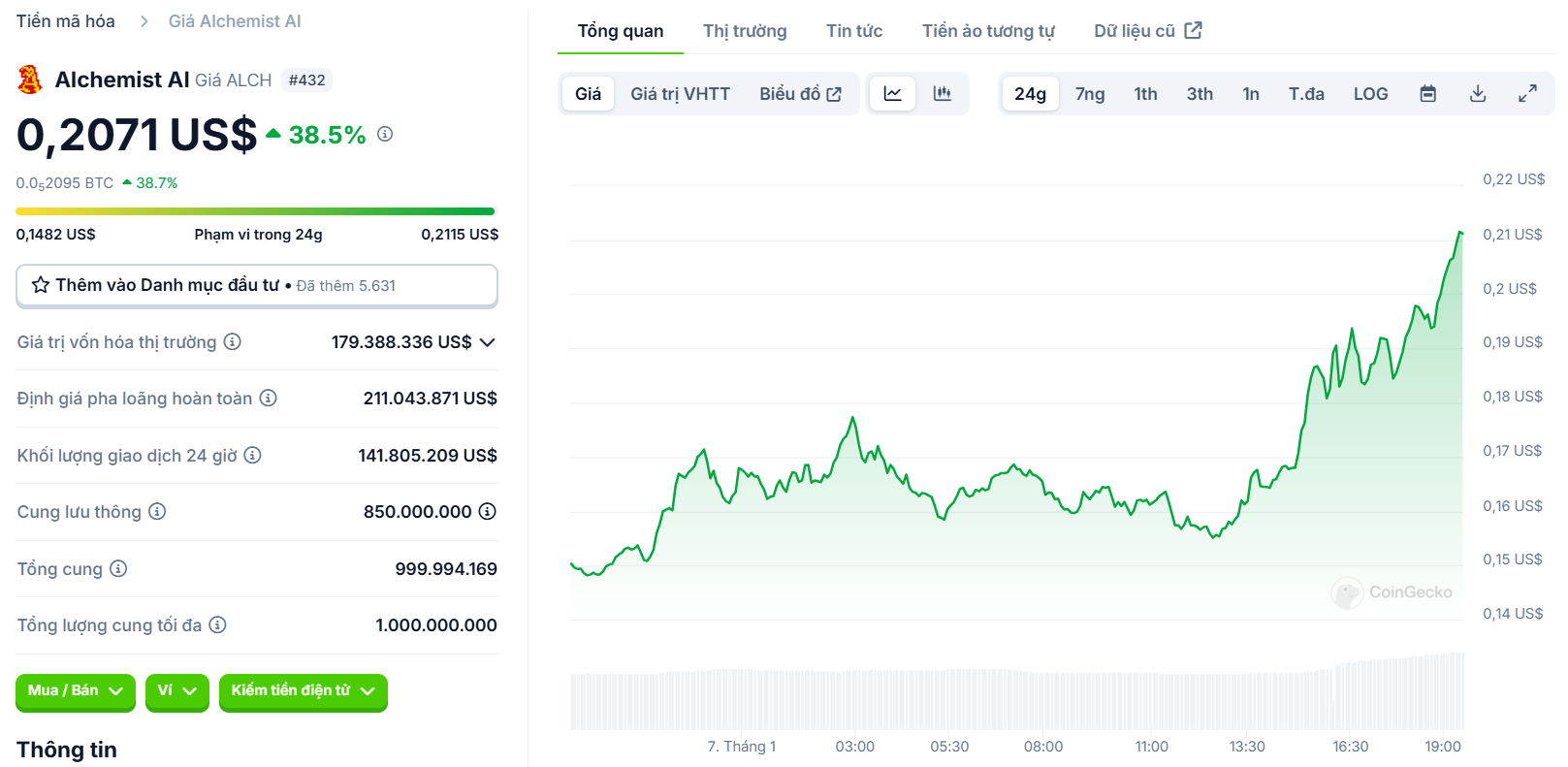Open info icon beside 850.000.000 value
1568x767 pixels.
pos(488,511)
